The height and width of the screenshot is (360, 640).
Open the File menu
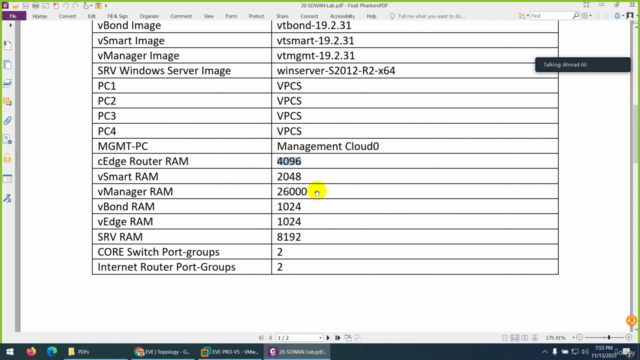pos(13,16)
